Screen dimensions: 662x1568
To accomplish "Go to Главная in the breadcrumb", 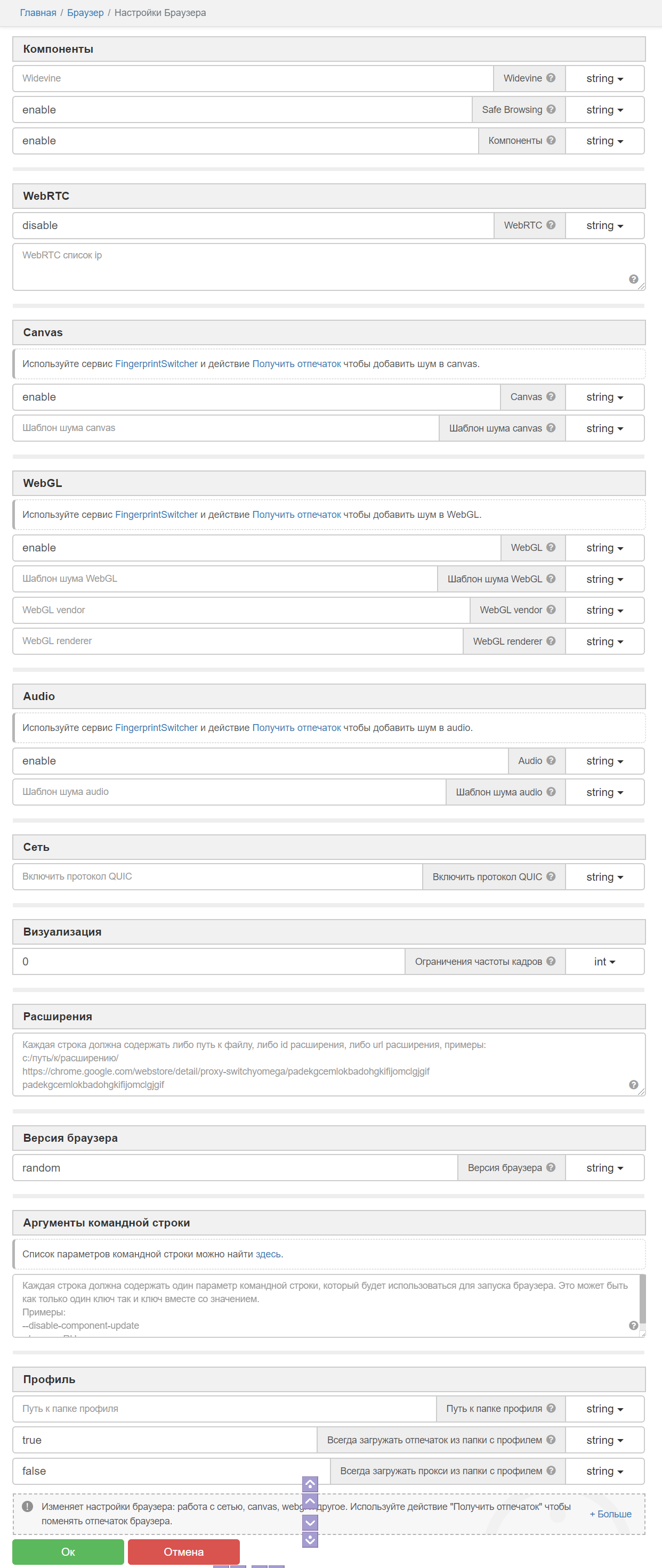I will [x=38, y=13].
